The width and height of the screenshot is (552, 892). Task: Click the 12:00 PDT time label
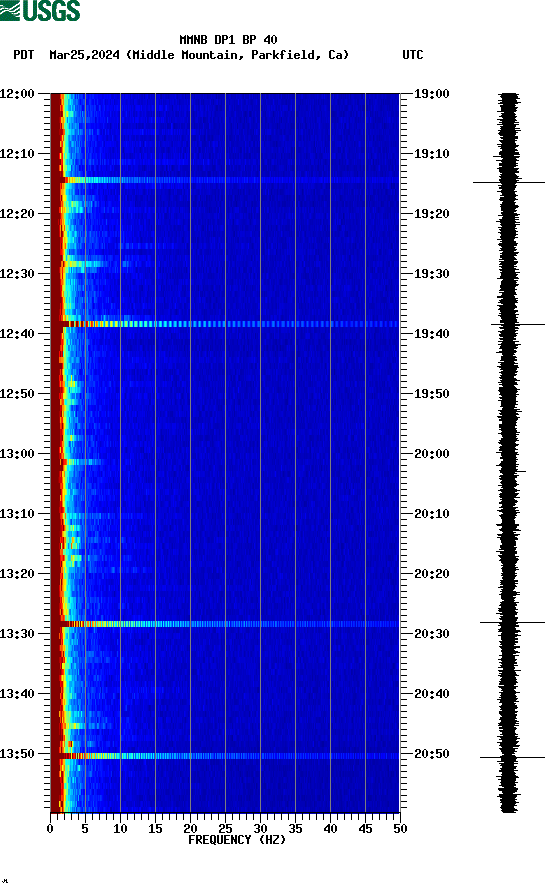coord(17,94)
